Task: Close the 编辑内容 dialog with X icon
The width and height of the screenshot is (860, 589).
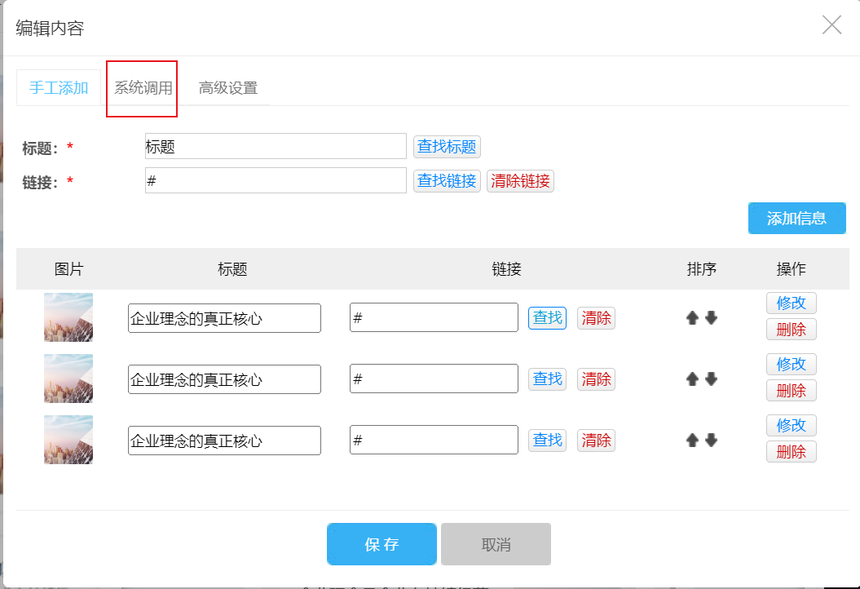Action: coord(832,26)
